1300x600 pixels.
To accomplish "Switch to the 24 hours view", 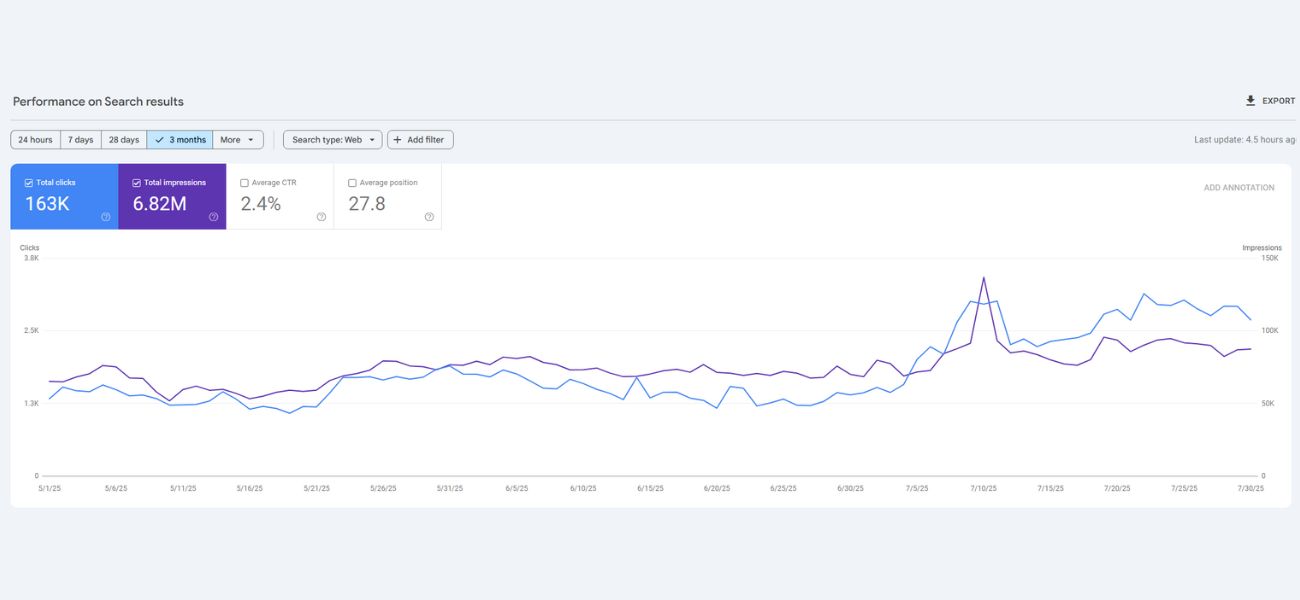I will click(34, 139).
